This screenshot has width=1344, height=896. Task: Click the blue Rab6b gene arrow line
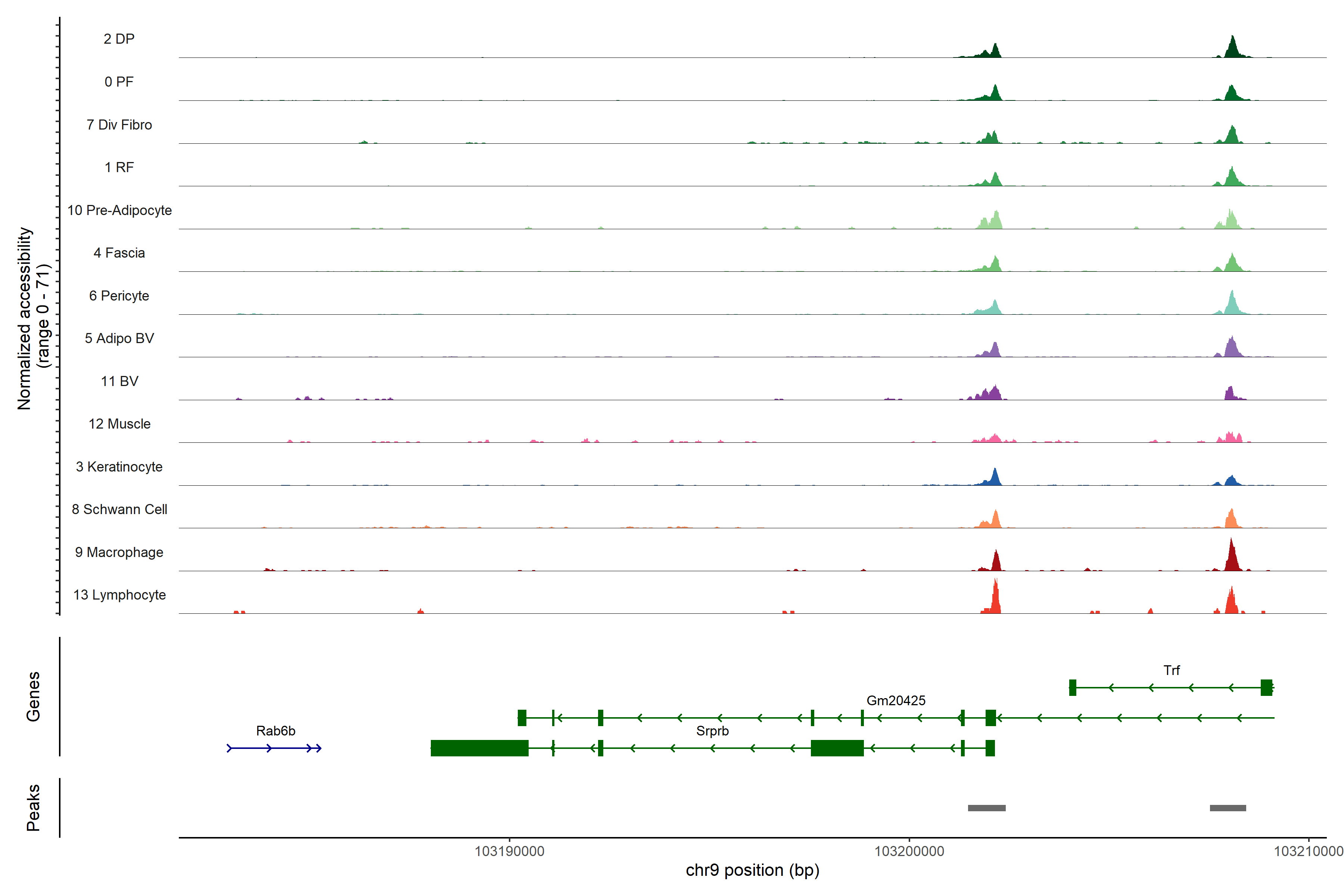(x=274, y=748)
